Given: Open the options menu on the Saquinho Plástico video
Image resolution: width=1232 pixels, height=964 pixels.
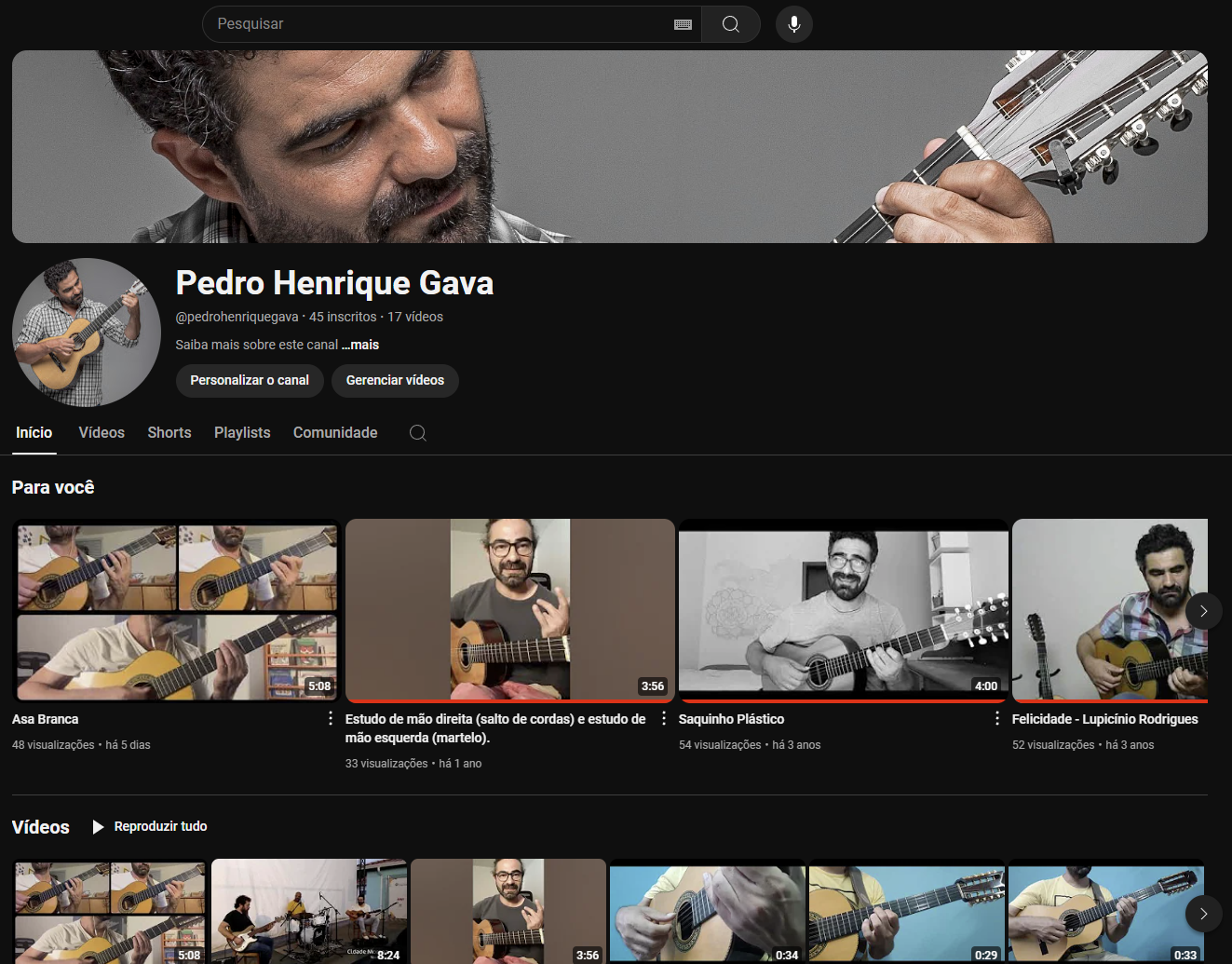Looking at the screenshot, I should click(x=995, y=718).
